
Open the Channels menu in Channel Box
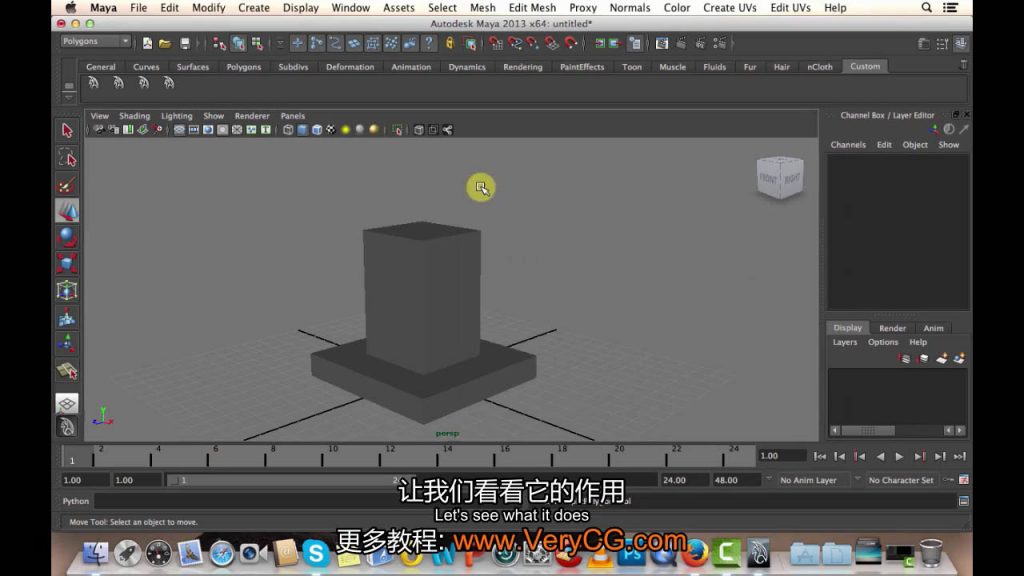click(848, 144)
